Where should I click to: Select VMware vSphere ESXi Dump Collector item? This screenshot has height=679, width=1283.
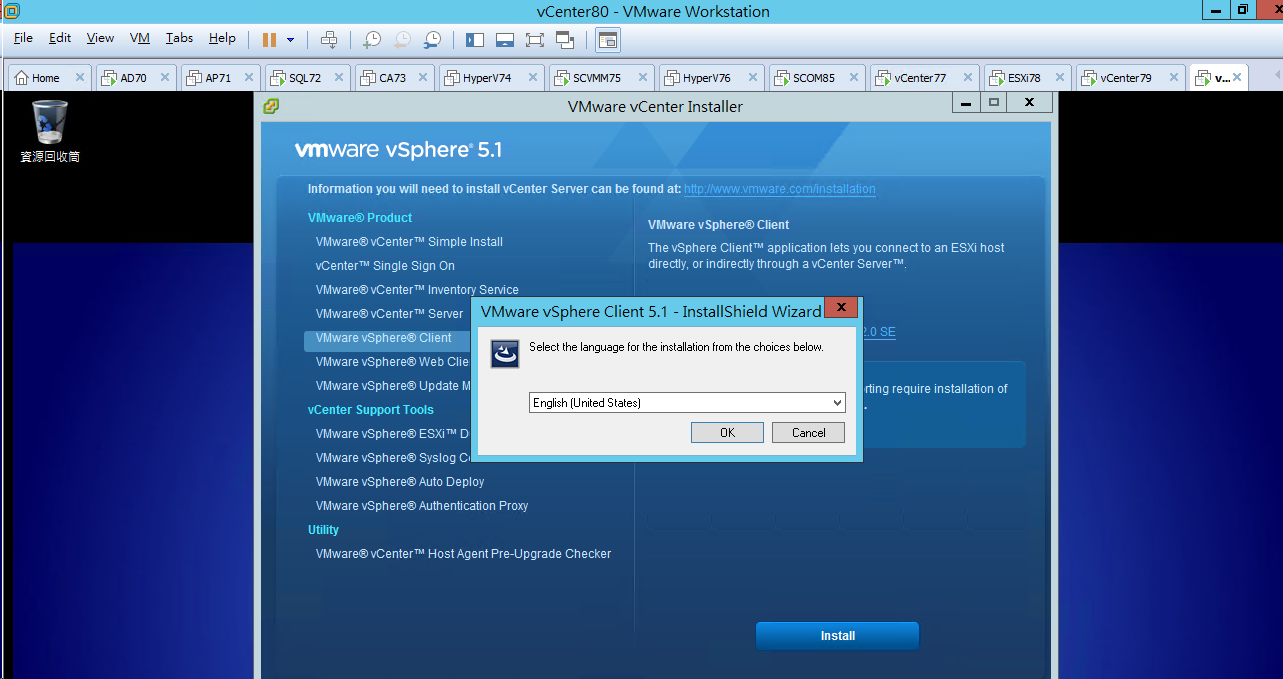pyautogui.click(x=393, y=434)
